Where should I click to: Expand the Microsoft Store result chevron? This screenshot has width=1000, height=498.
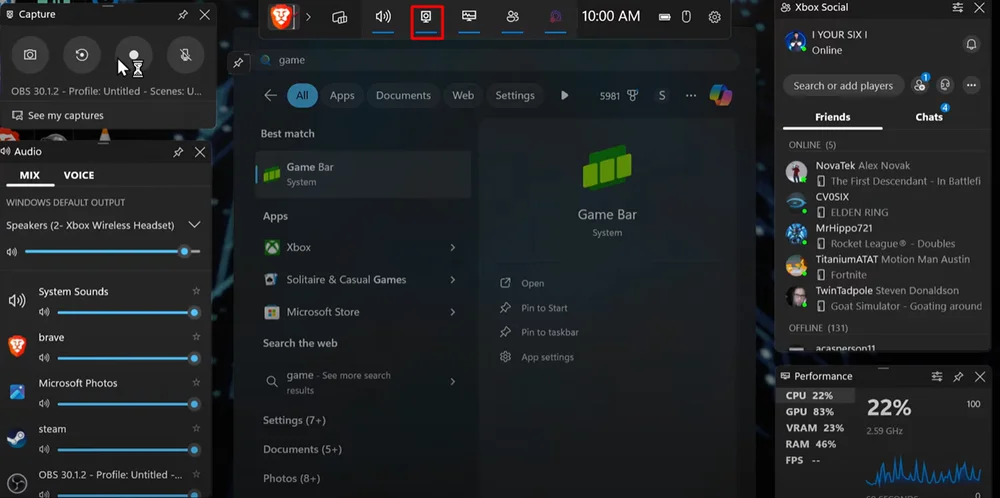(x=453, y=312)
